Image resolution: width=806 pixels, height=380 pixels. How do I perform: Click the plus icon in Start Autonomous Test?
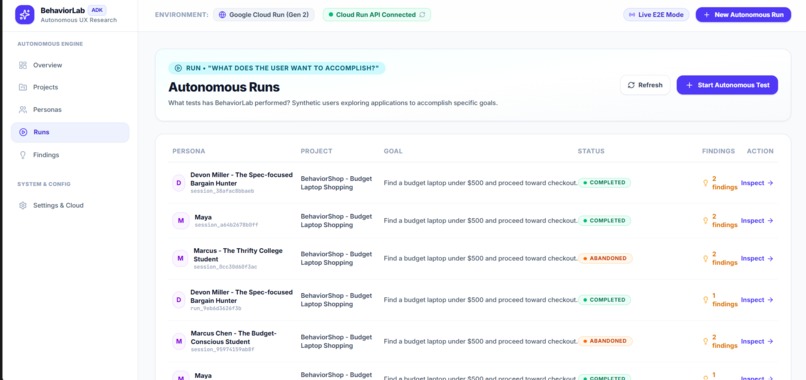point(689,85)
